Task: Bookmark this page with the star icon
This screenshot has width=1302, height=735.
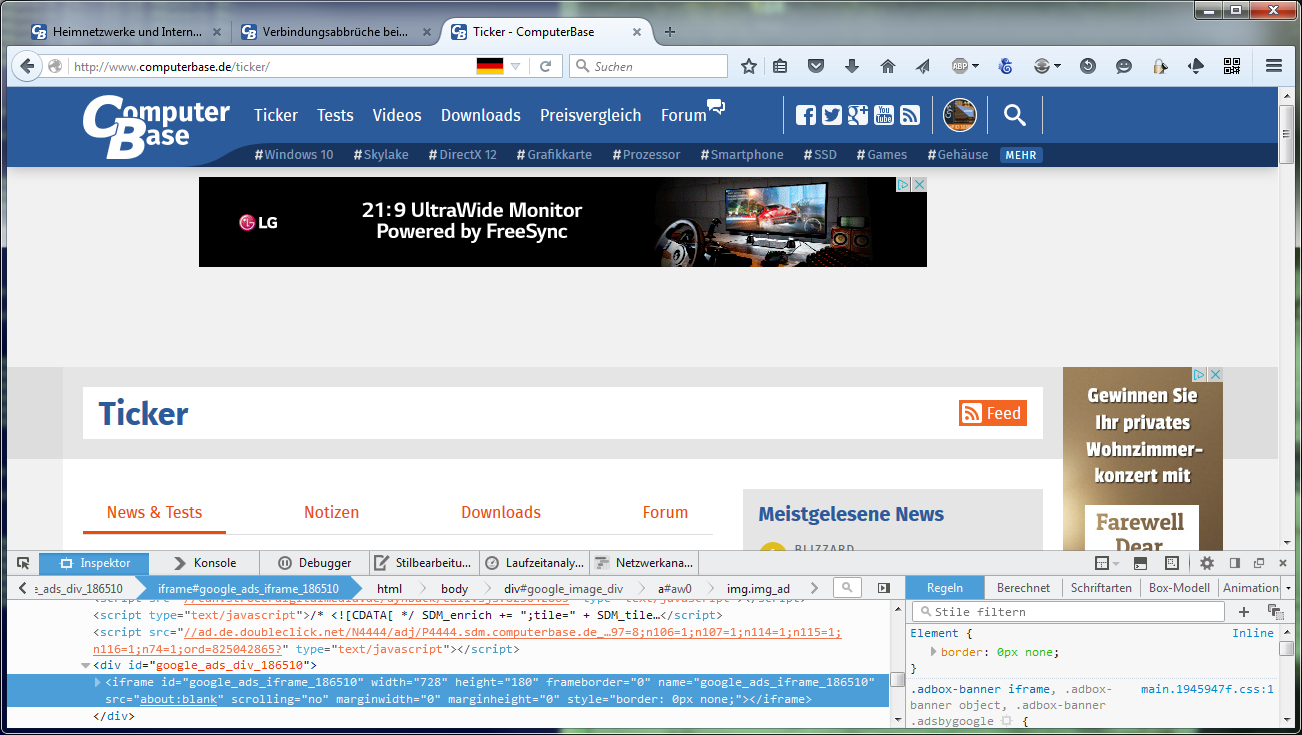Action: click(749, 66)
